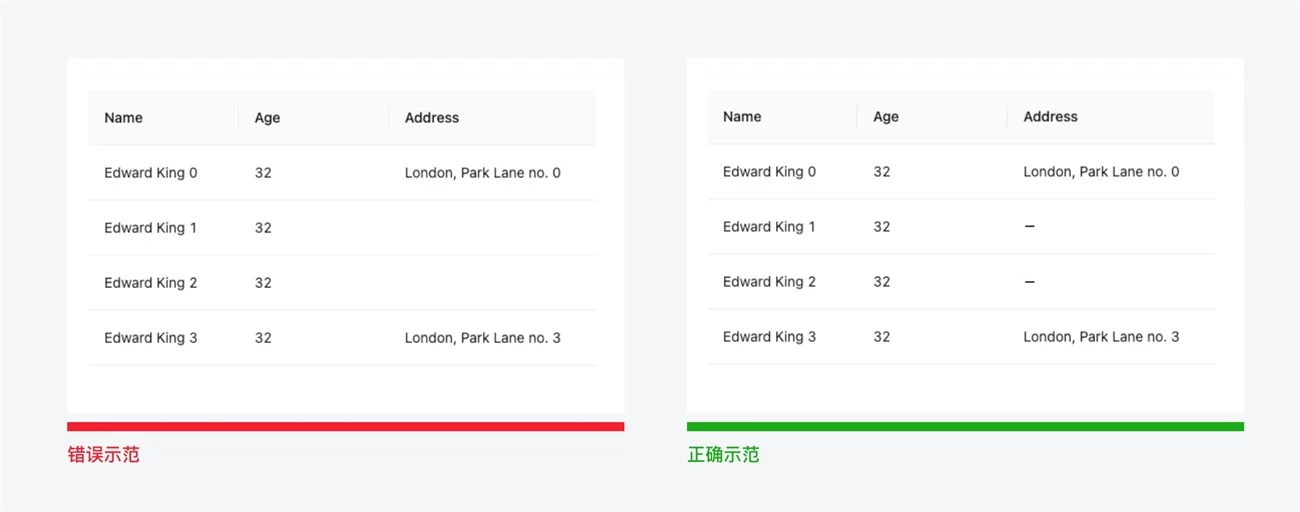Click the Name column header in left table
The height and width of the screenshot is (512, 1300).
click(123, 118)
